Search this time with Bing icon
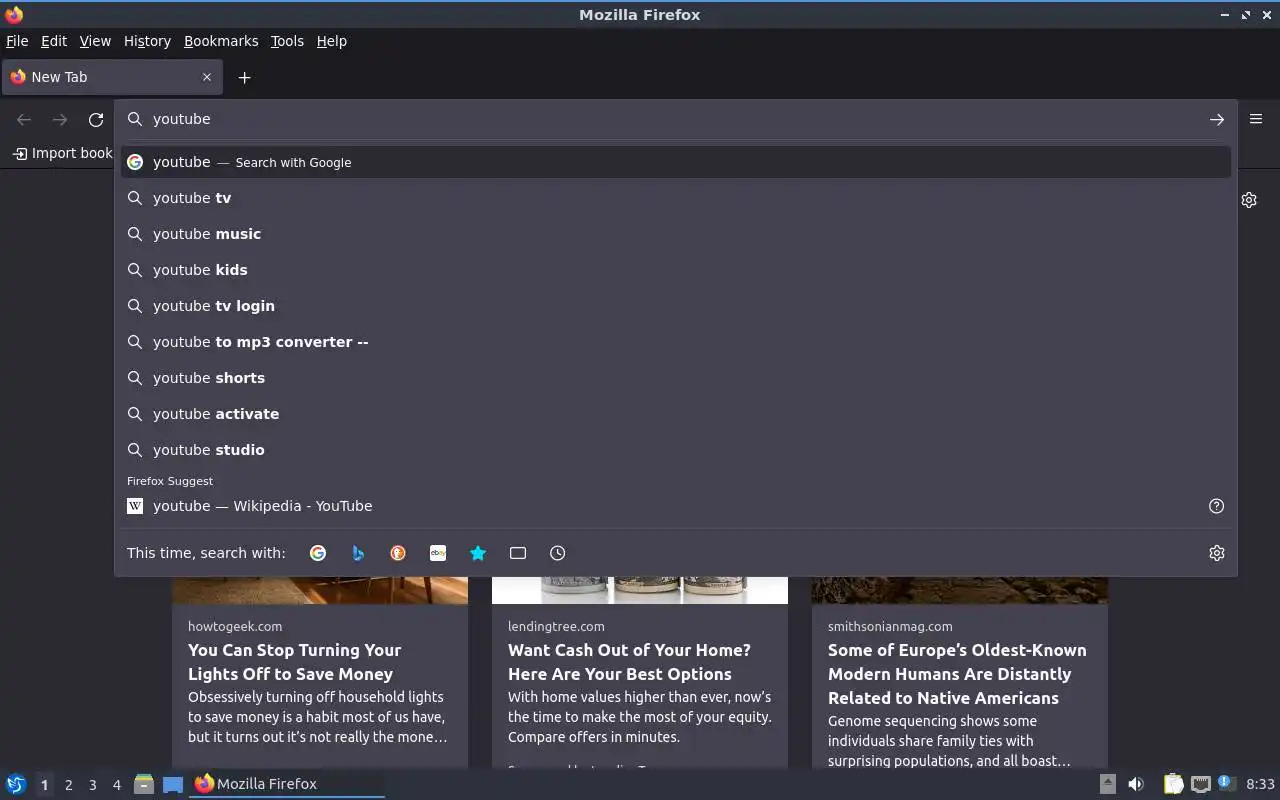 pos(358,553)
